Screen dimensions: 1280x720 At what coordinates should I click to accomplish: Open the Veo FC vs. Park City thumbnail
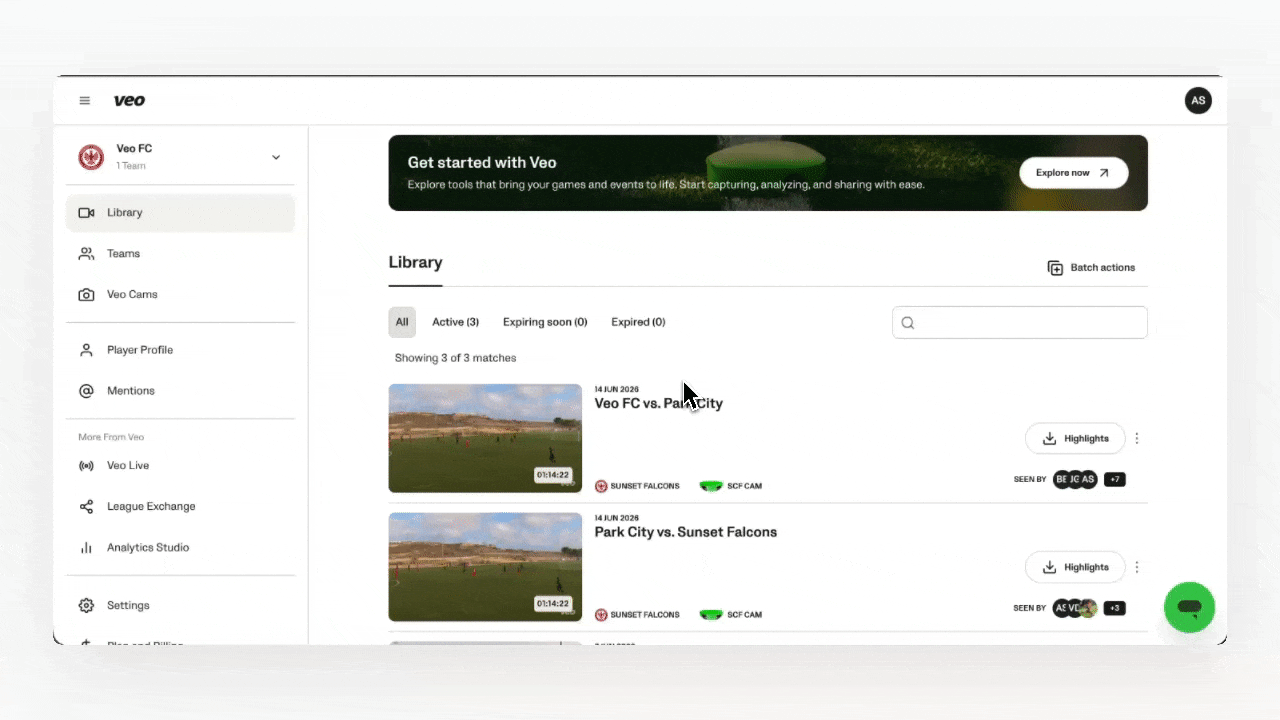click(x=485, y=438)
